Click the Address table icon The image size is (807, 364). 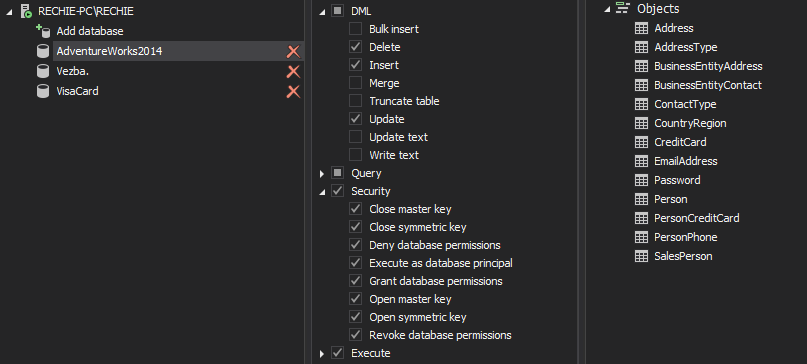(x=641, y=28)
